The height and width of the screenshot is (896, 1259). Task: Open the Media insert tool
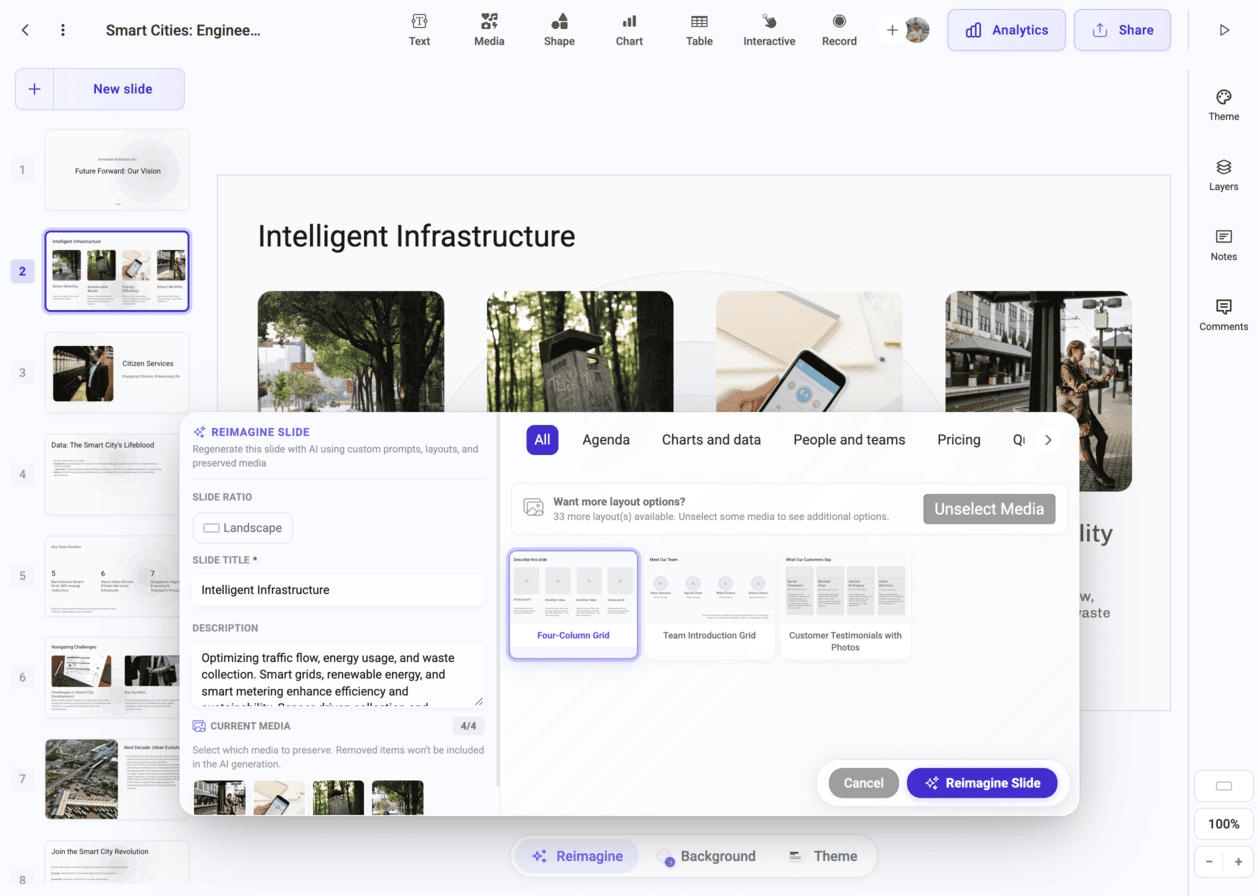(489, 29)
